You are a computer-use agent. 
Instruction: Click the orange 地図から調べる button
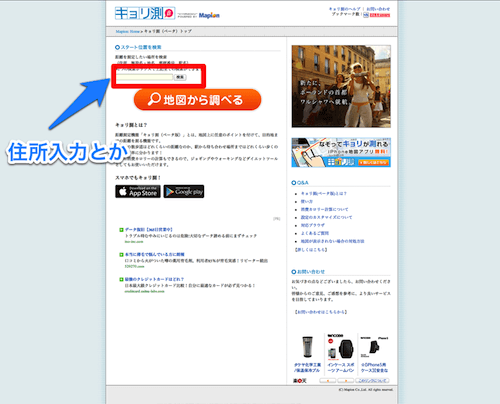197,99
